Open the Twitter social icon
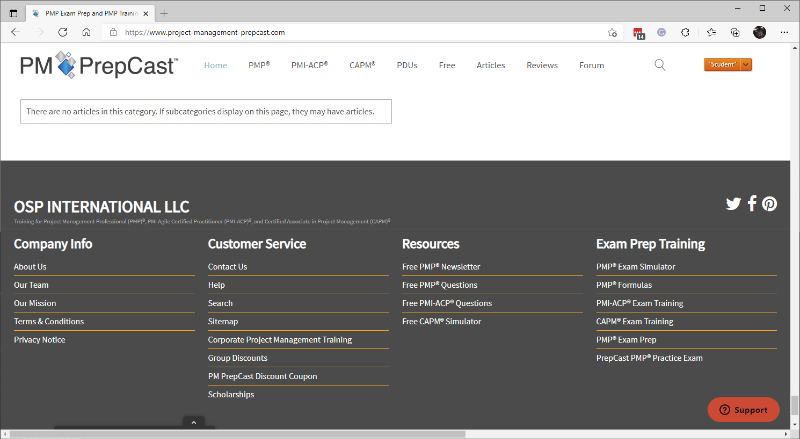 [x=733, y=204]
